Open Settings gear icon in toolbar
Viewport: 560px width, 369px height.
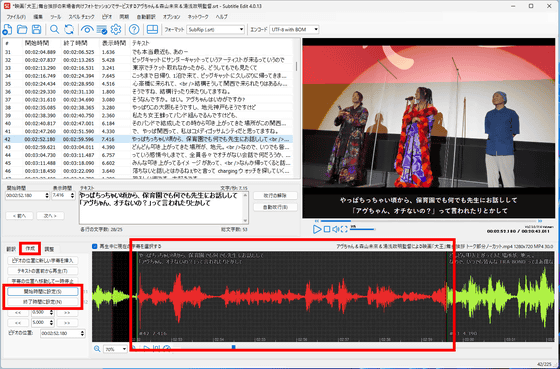pos(116,29)
